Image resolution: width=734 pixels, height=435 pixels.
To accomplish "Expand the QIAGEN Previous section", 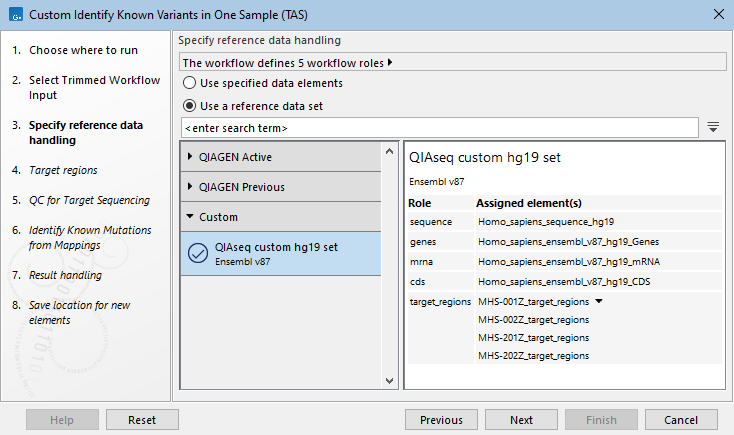I will pyautogui.click(x=192, y=187).
